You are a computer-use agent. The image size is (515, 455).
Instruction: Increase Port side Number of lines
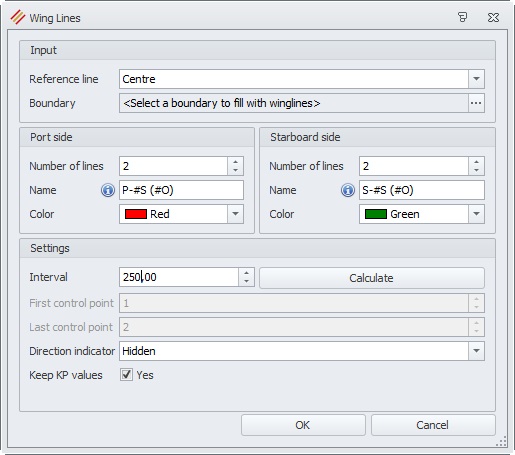[236, 162]
